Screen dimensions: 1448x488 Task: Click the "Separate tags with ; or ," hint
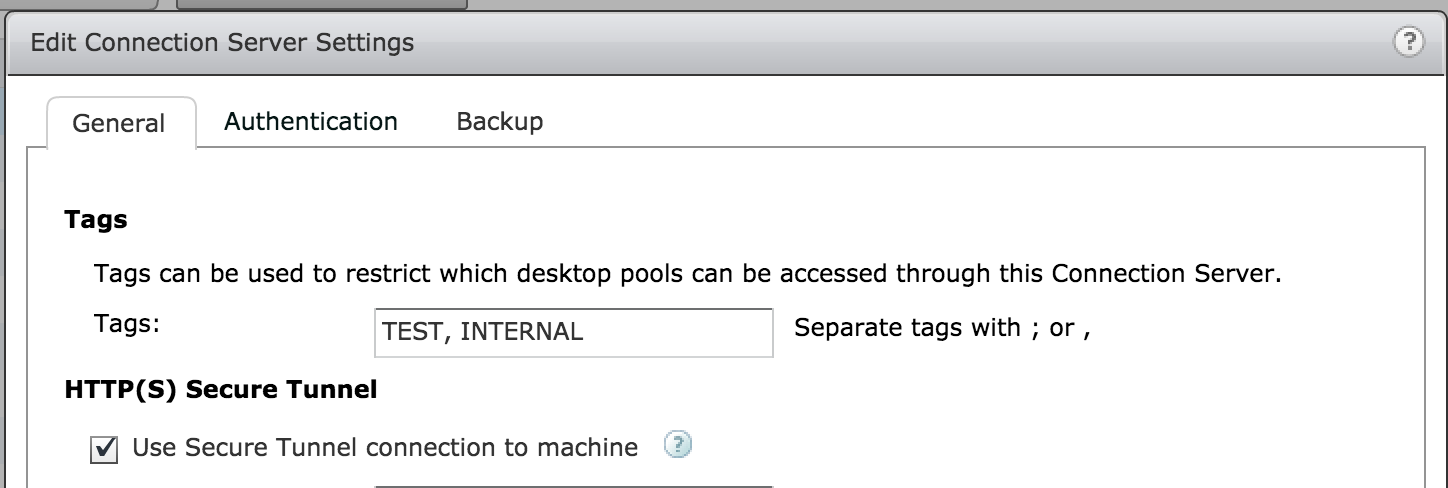click(941, 328)
